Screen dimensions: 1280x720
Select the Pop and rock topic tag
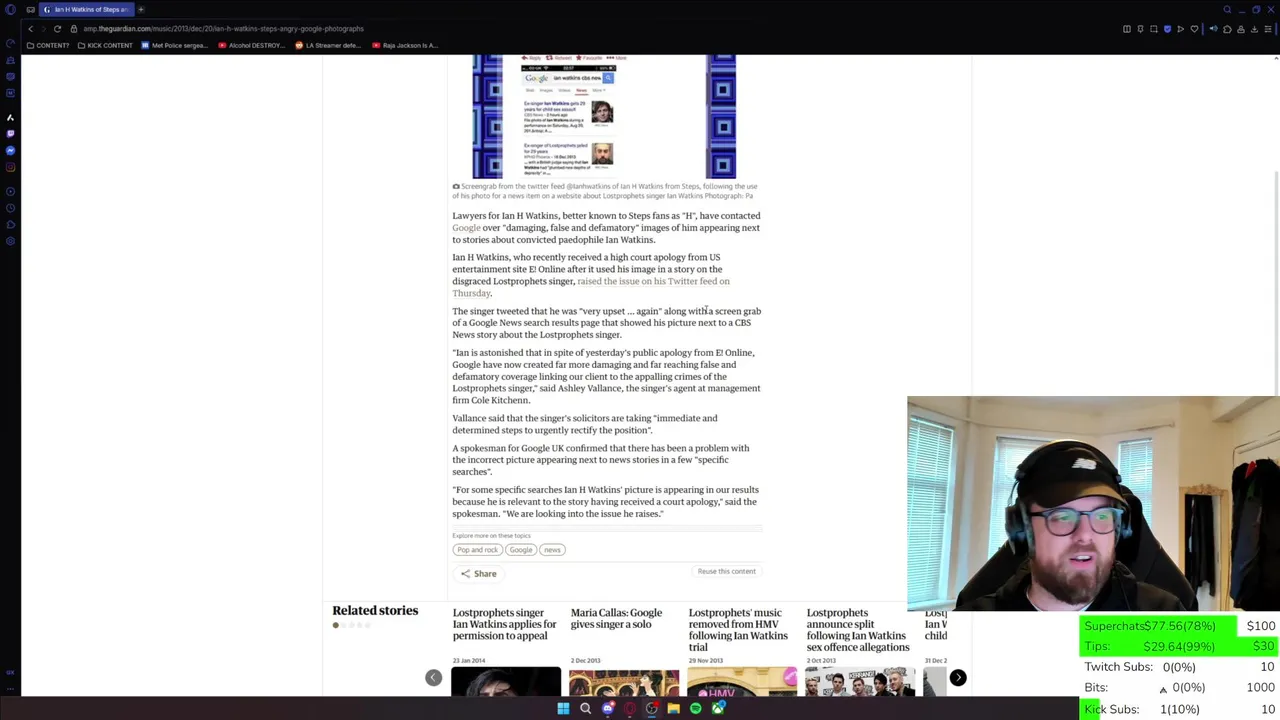477,550
